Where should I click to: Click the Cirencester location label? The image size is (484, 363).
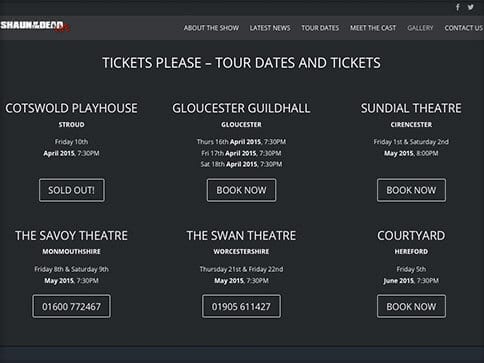(x=411, y=125)
